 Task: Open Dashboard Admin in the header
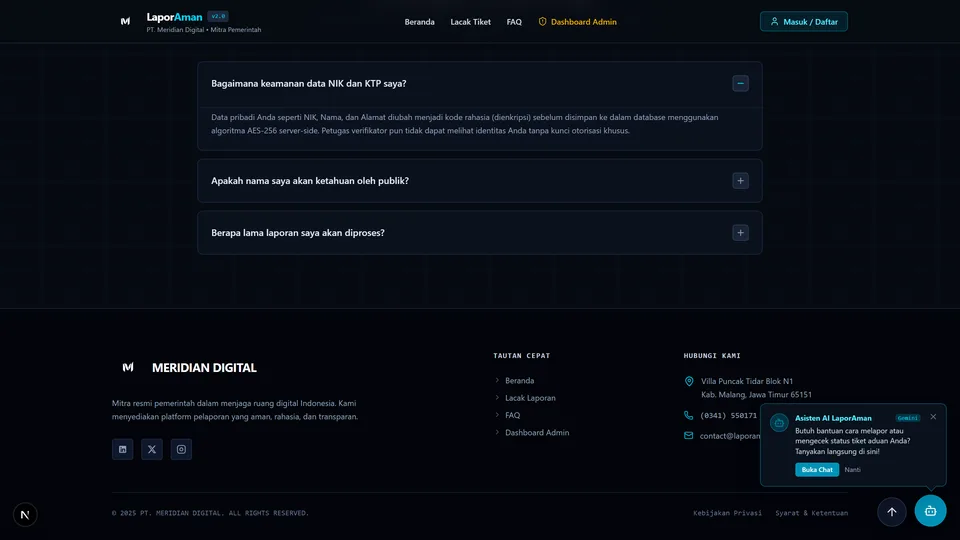[x=577, y=22]
